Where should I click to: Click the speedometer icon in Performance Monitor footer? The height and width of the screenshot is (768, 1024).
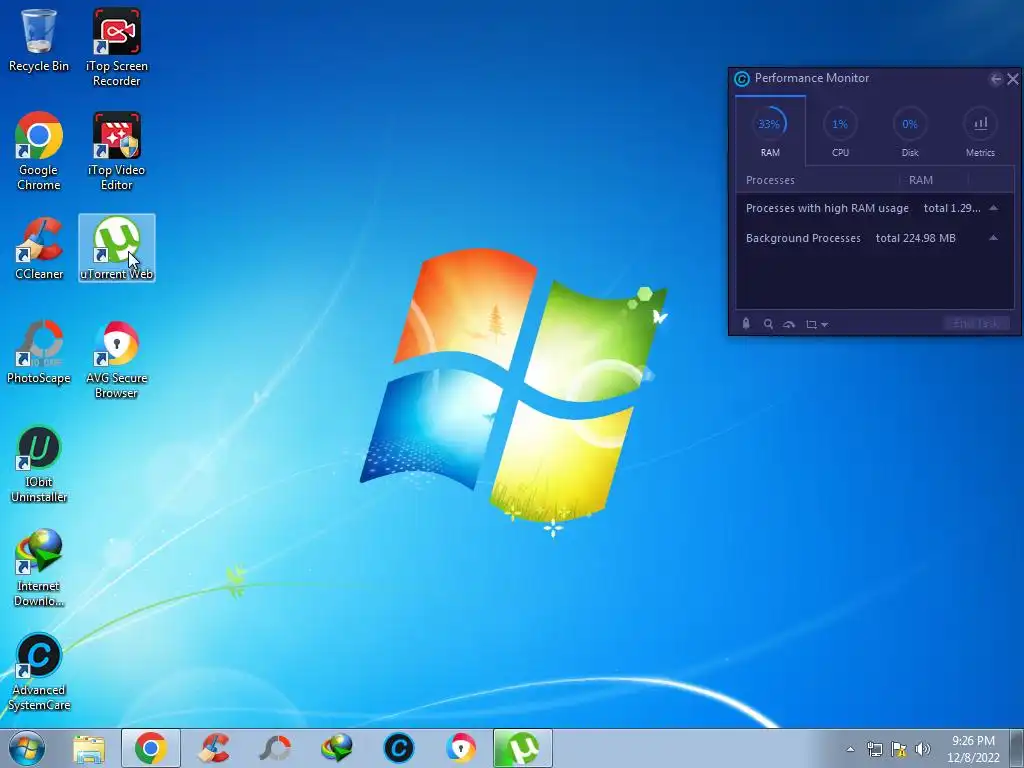tap(789, 324)
